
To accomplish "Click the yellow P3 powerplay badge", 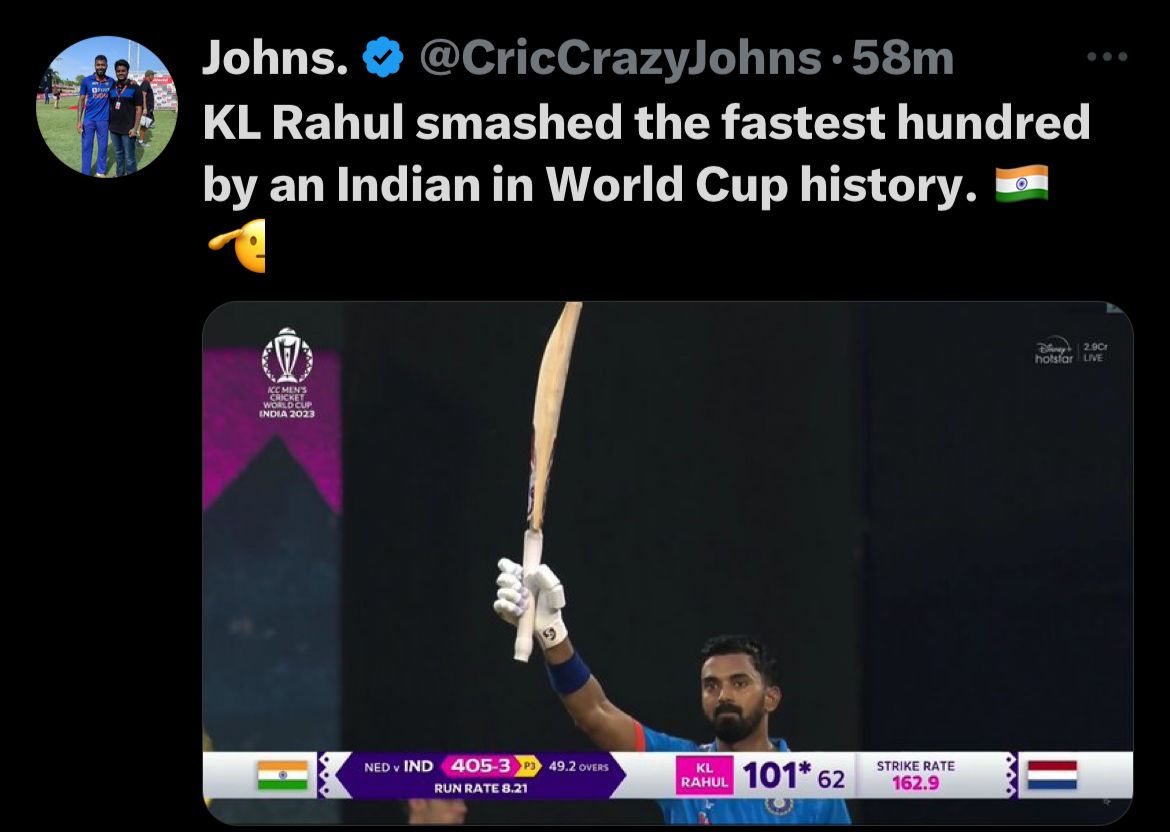I will 531,767.
